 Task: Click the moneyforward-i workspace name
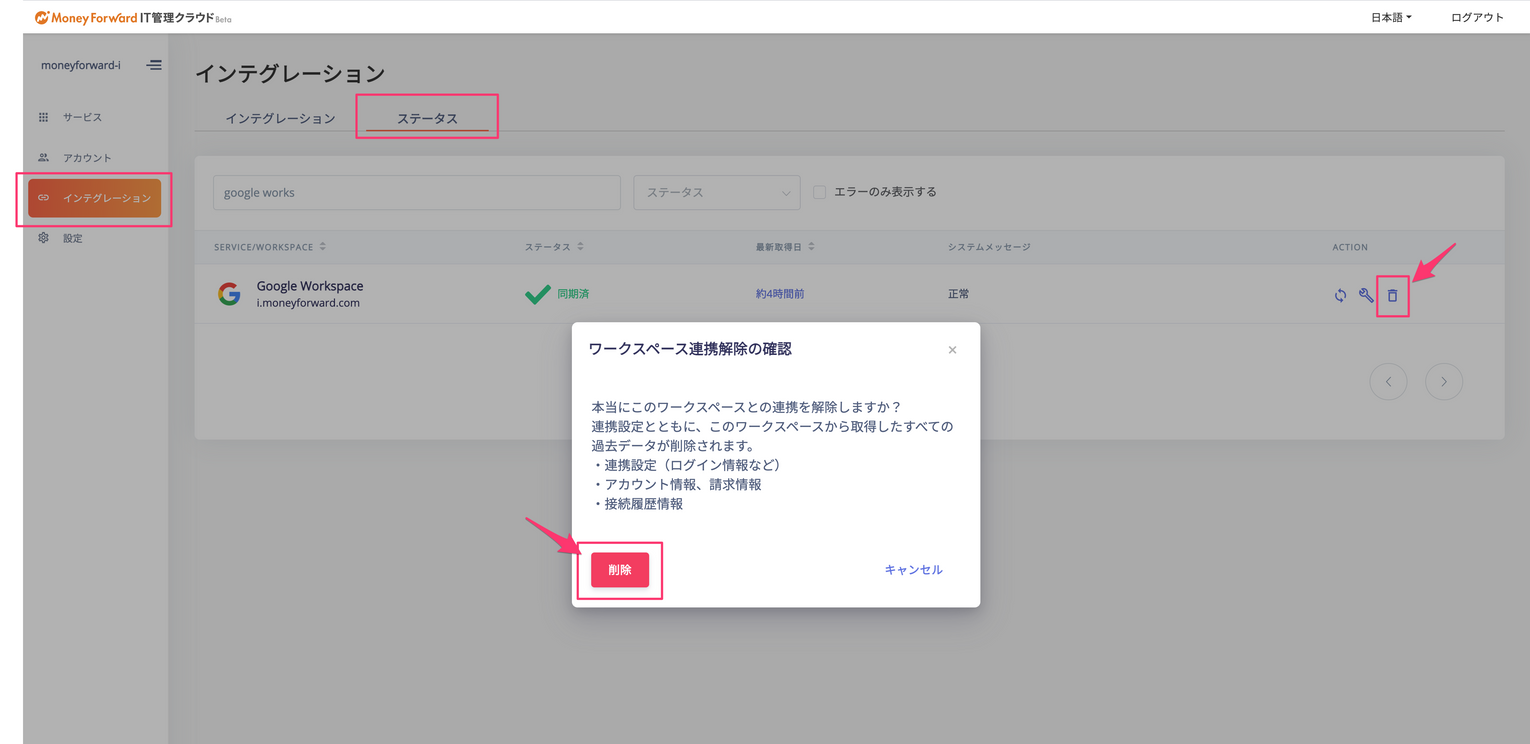pyautogui.click(x=81, y=65)
